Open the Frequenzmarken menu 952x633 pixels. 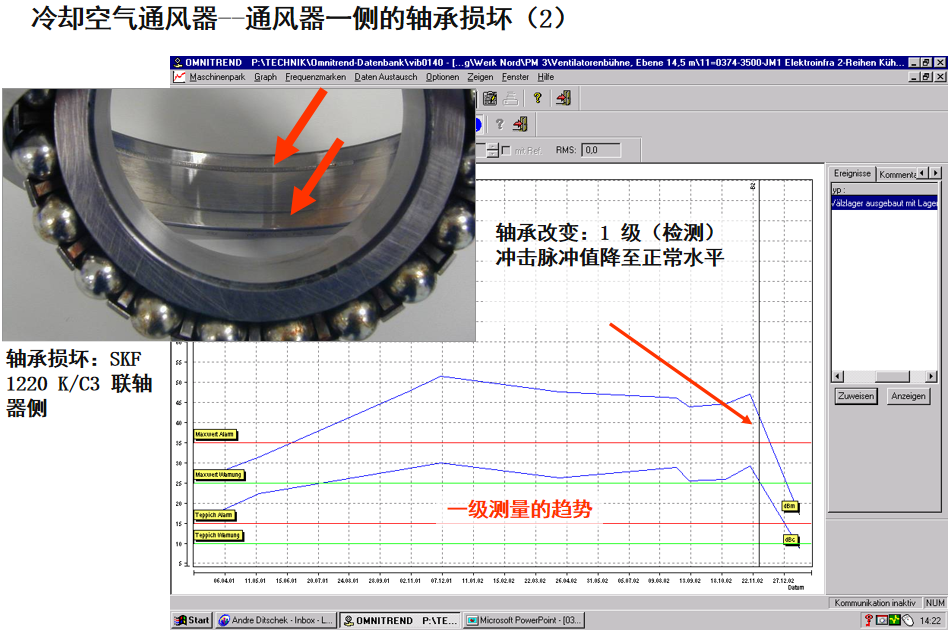315,77
